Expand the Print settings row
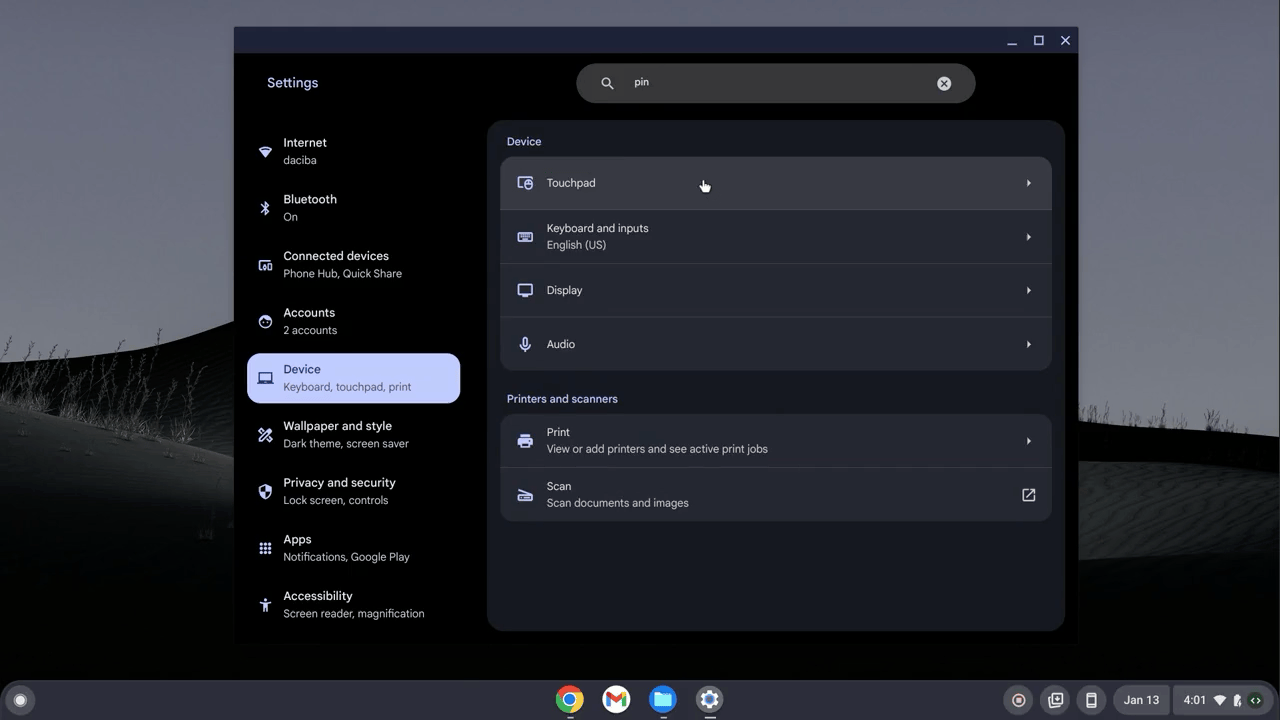 click(x=1028, y=440)
